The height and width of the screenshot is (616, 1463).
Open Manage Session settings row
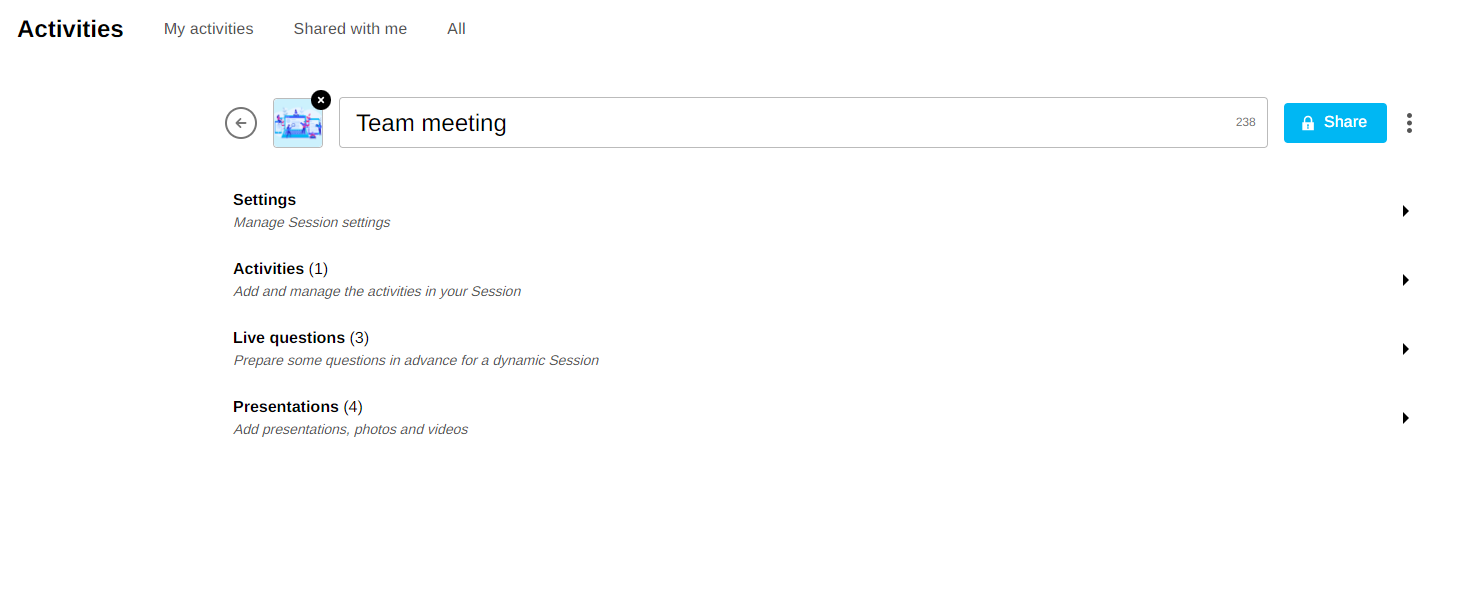pyautogui.click(x=311, y=222)
